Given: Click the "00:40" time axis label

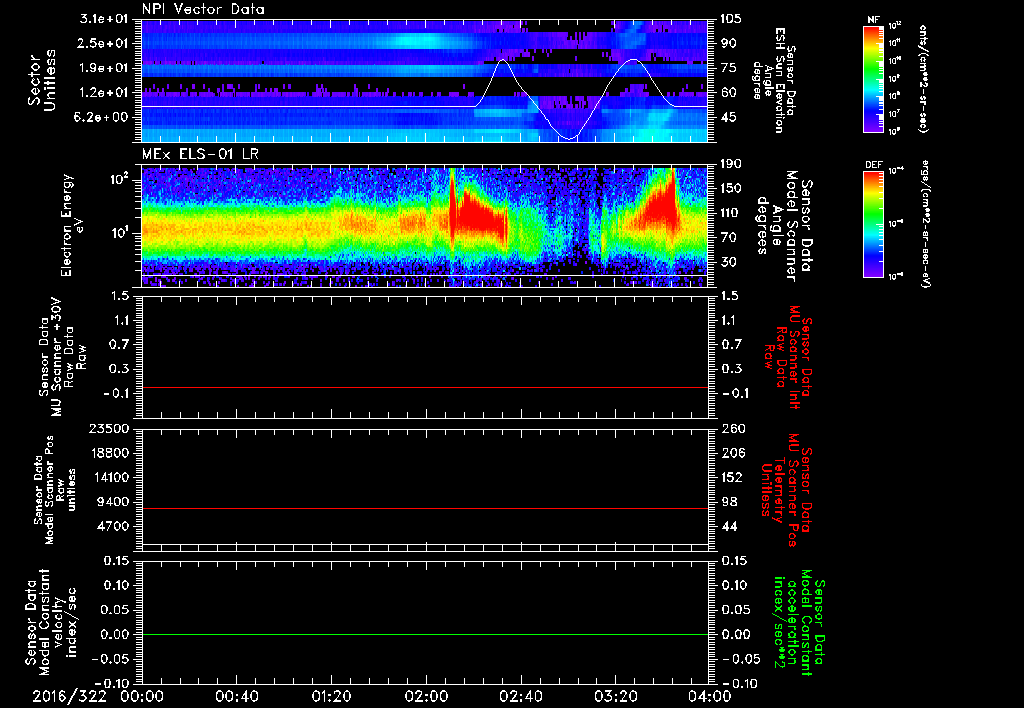Looking at the screenshot, I should 236,696.
